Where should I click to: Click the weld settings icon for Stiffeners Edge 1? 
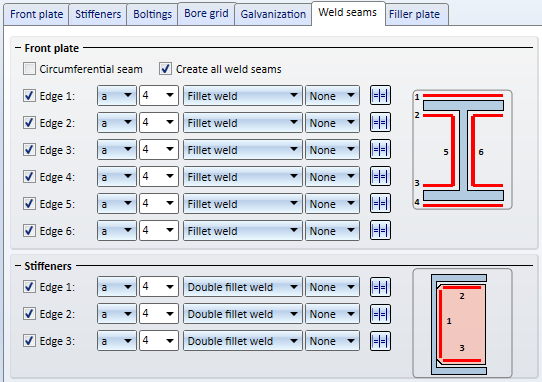(x=380, y=287)
